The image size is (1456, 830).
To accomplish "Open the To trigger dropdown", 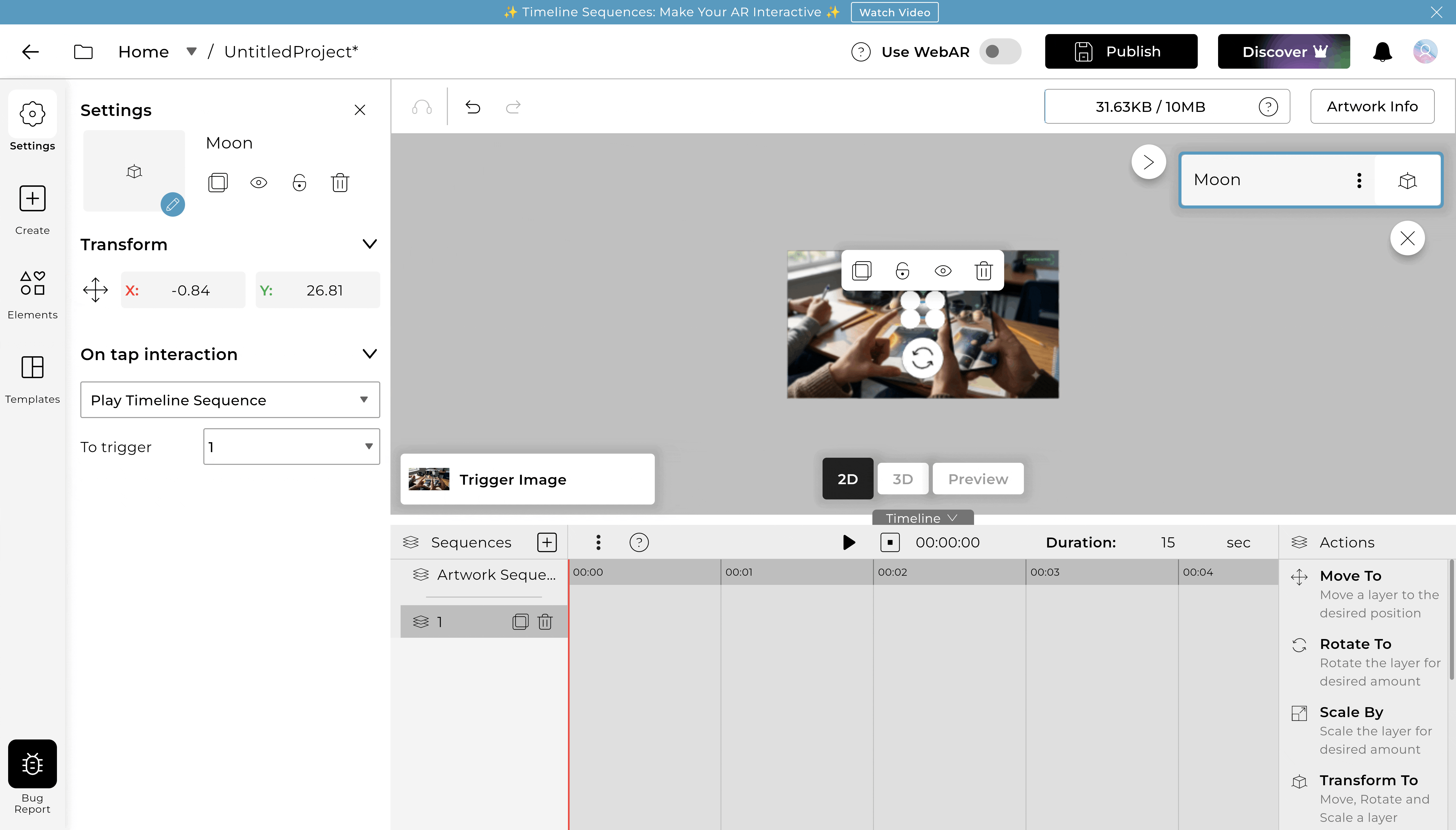I will pyautogui.click(x=292, y=446).
